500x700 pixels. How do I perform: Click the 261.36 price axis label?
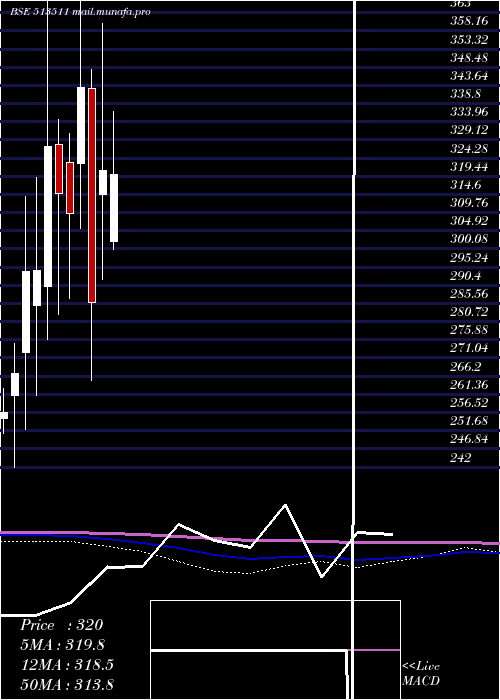(x=469, y=384)
